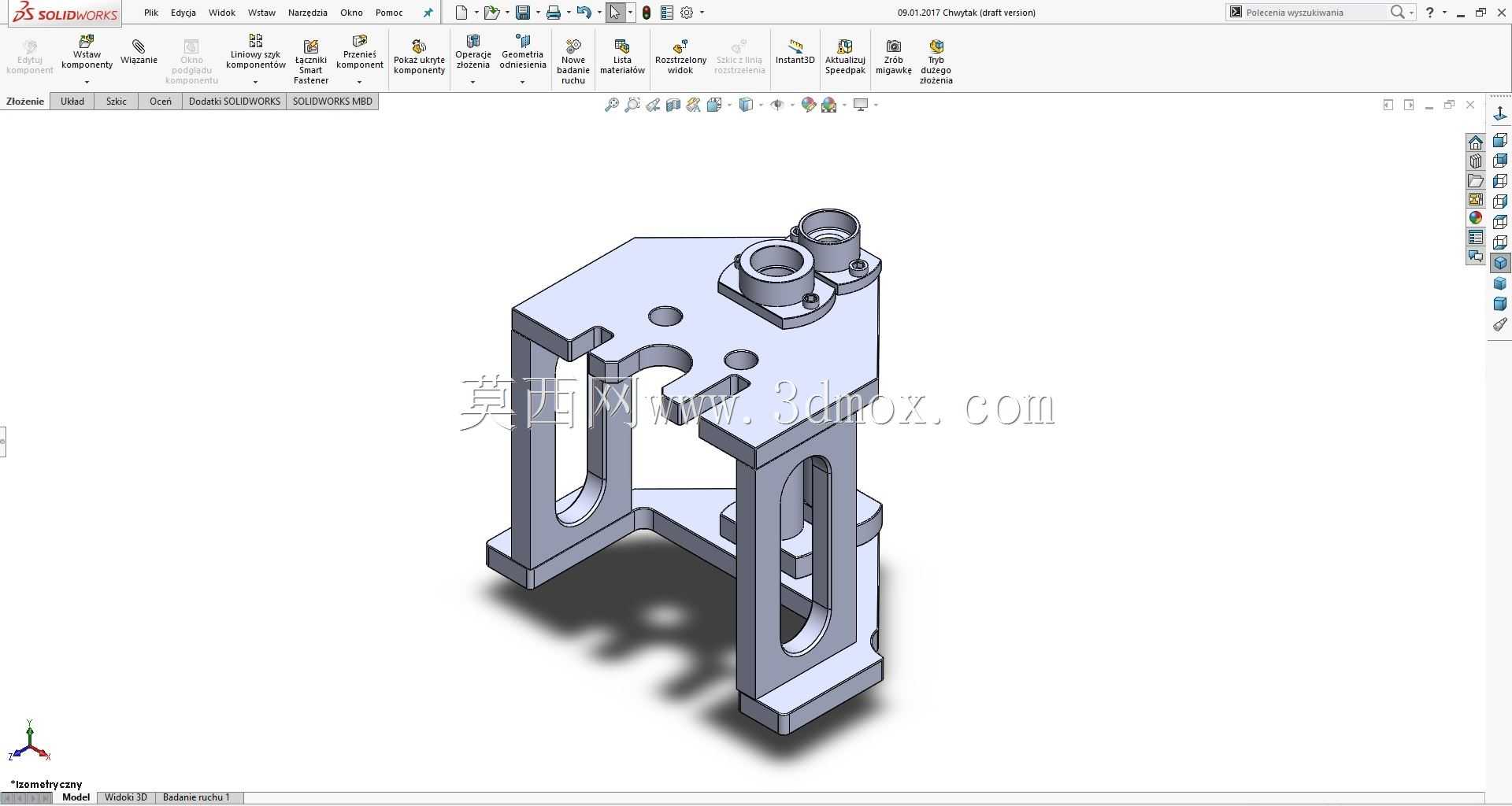Click Zoom to Area magnifier
This screenshot has width=1512, height=806.
(x=632, y=105)
